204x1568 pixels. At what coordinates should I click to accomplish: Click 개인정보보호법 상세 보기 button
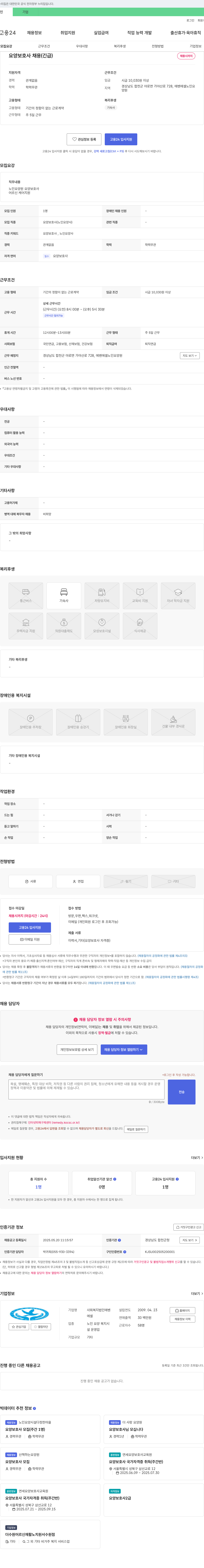coord(77,1049)
